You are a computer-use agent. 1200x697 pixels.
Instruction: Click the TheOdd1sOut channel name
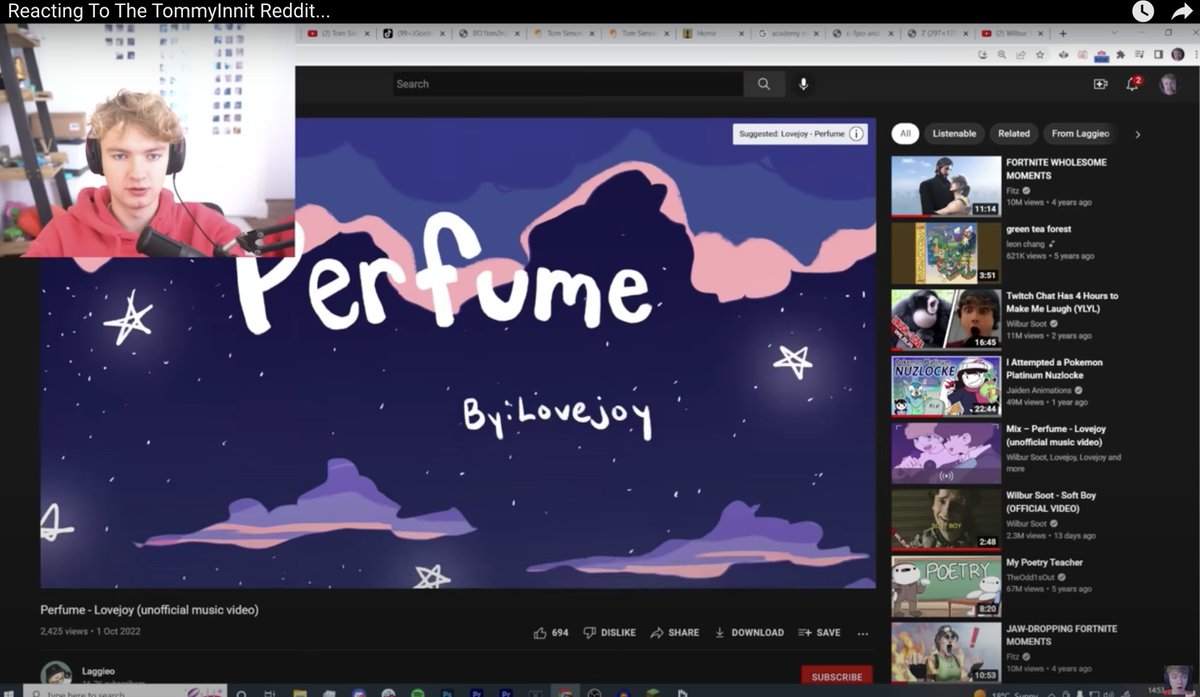click(1032, 577)
